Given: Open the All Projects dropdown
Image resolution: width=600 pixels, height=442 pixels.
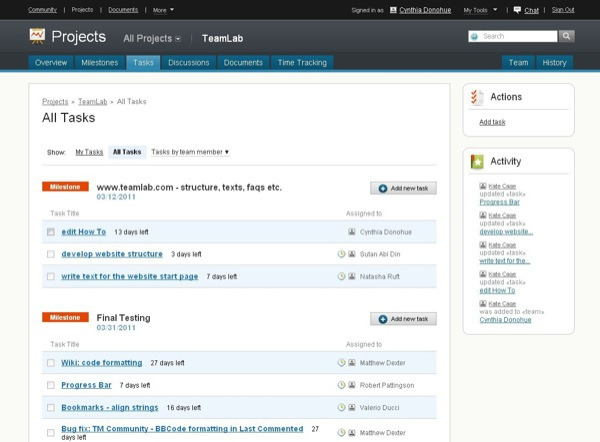Looking at the screenshot, I should [x=152, y=38].
